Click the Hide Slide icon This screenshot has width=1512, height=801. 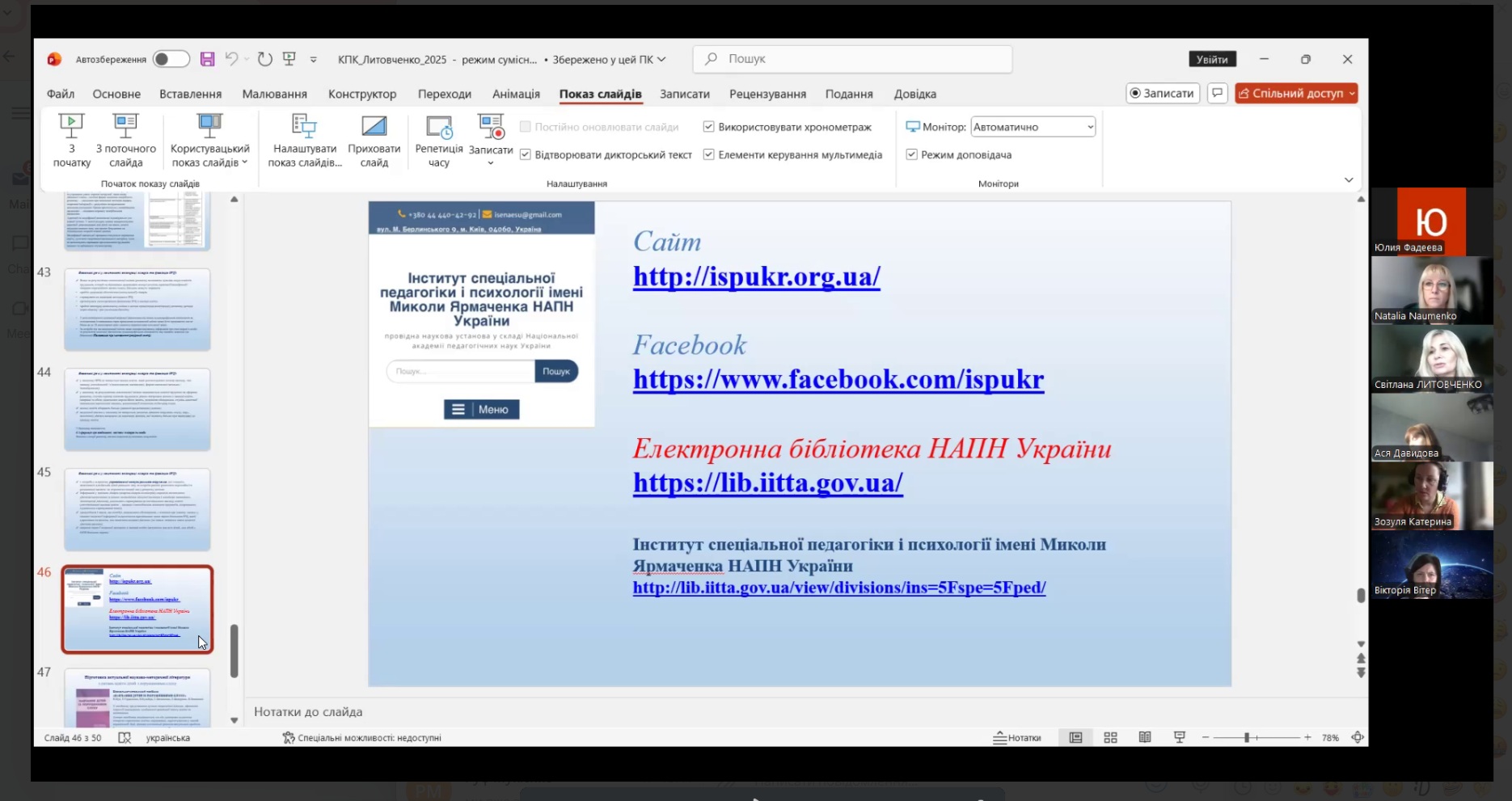[x=374, y=127]
